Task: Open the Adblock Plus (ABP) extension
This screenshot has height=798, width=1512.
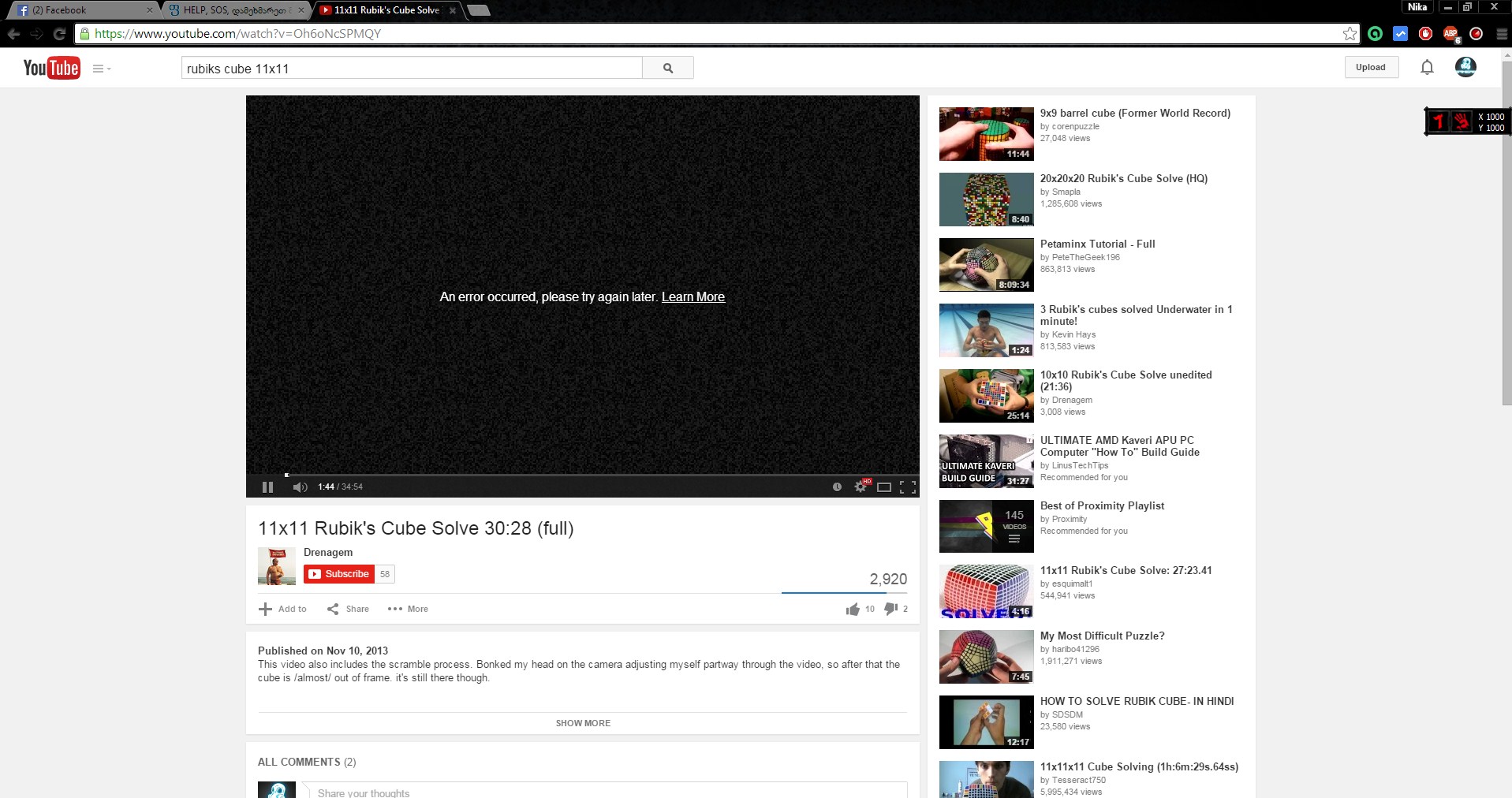Action: (1450, 34)
